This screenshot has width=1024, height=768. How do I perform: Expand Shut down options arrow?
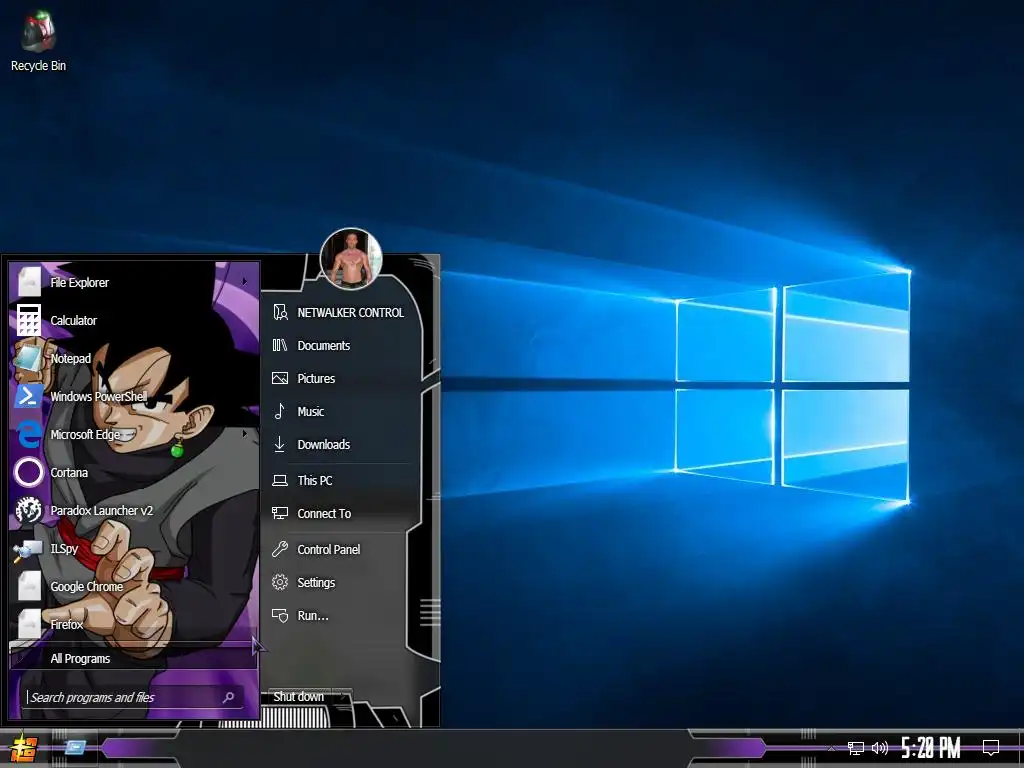click(343, 697)
